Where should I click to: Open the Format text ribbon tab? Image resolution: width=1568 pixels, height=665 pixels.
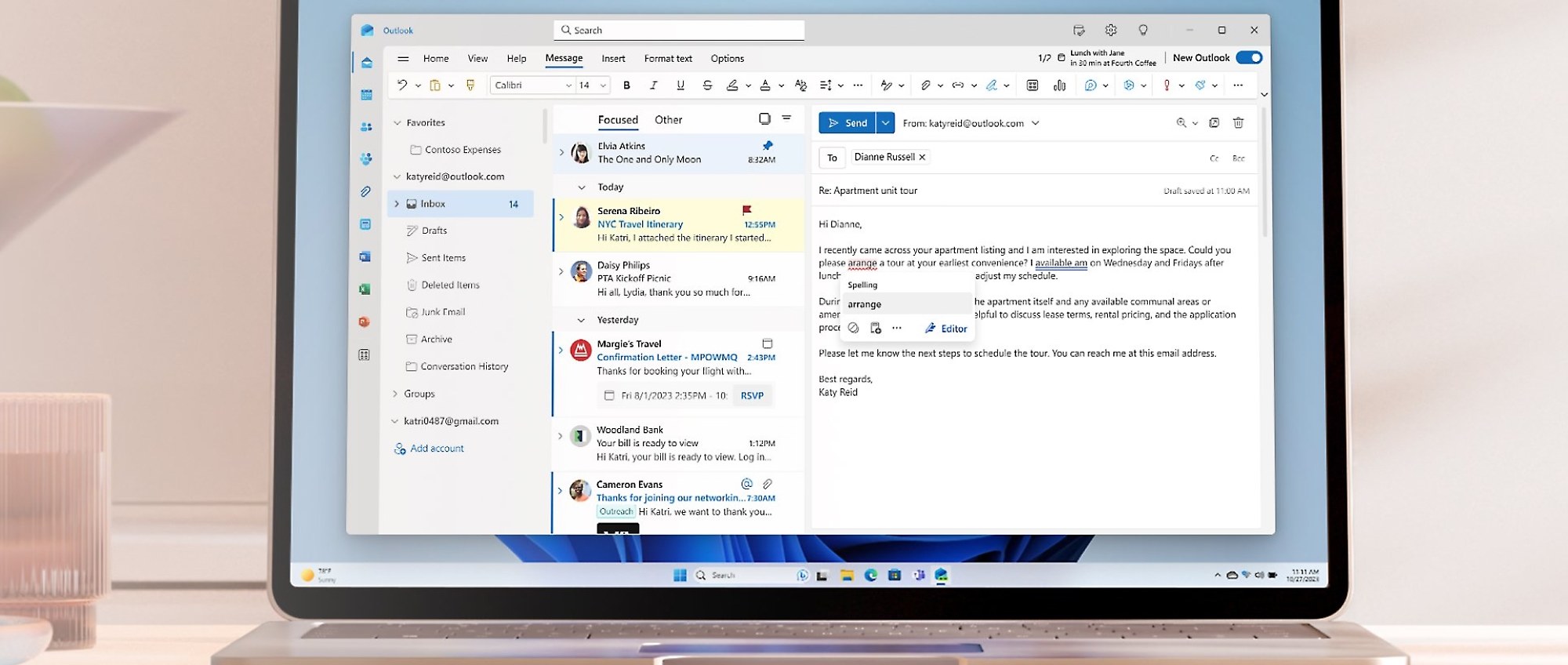668,58
